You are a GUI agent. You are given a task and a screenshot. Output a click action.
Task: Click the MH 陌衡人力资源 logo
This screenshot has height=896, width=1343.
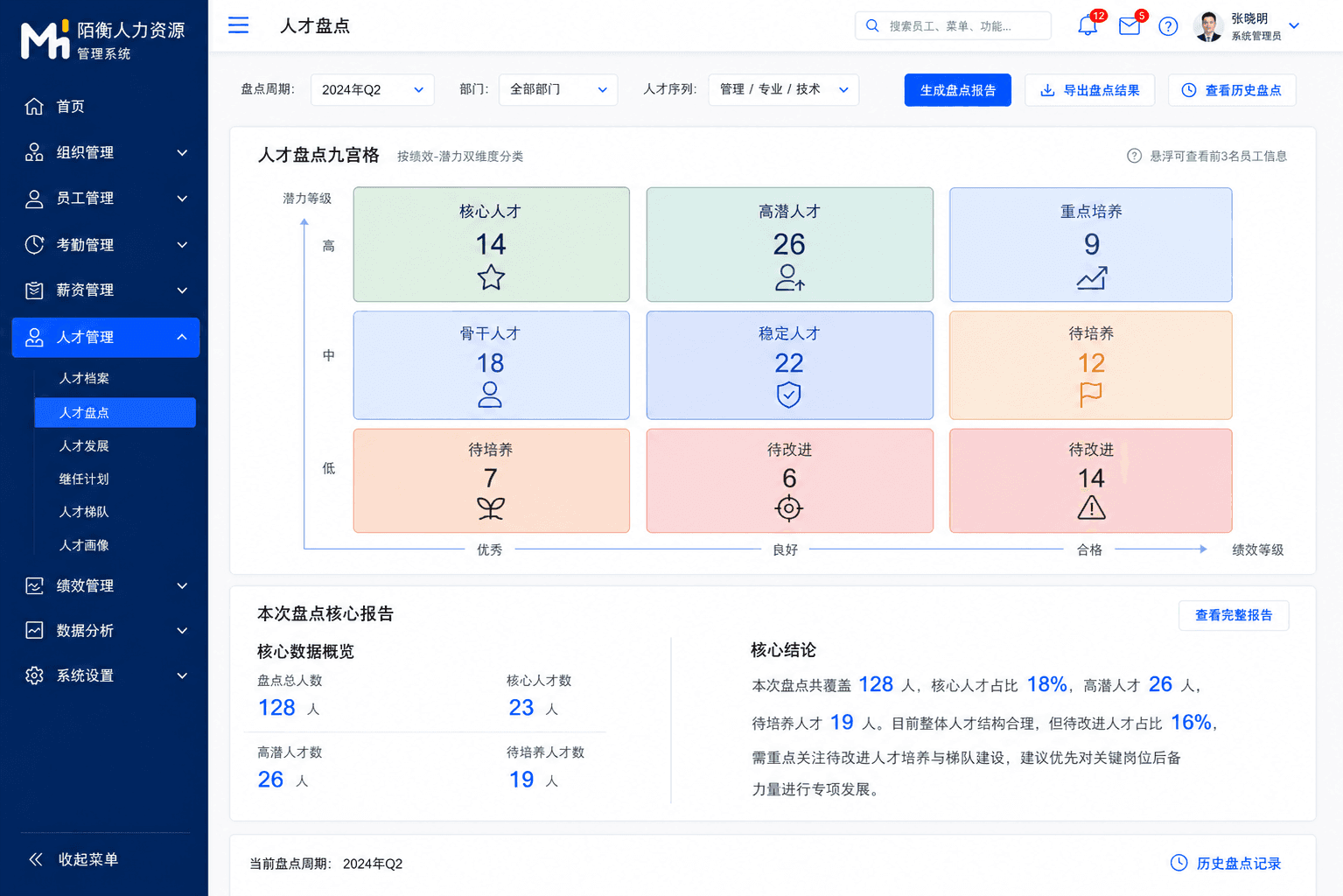(x=103, y=40)
